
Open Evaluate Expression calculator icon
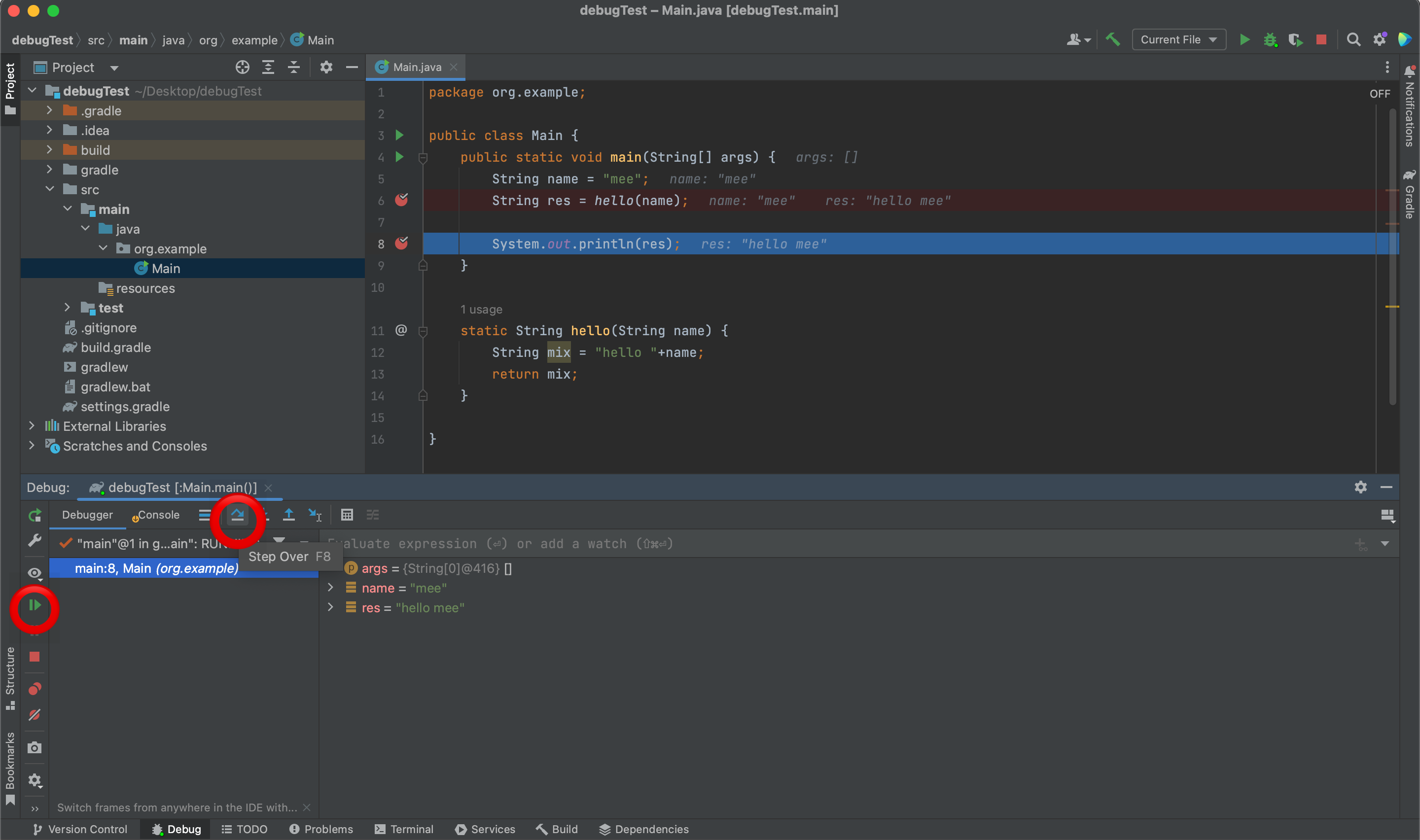pyautogui.click(x=347, y=515)
